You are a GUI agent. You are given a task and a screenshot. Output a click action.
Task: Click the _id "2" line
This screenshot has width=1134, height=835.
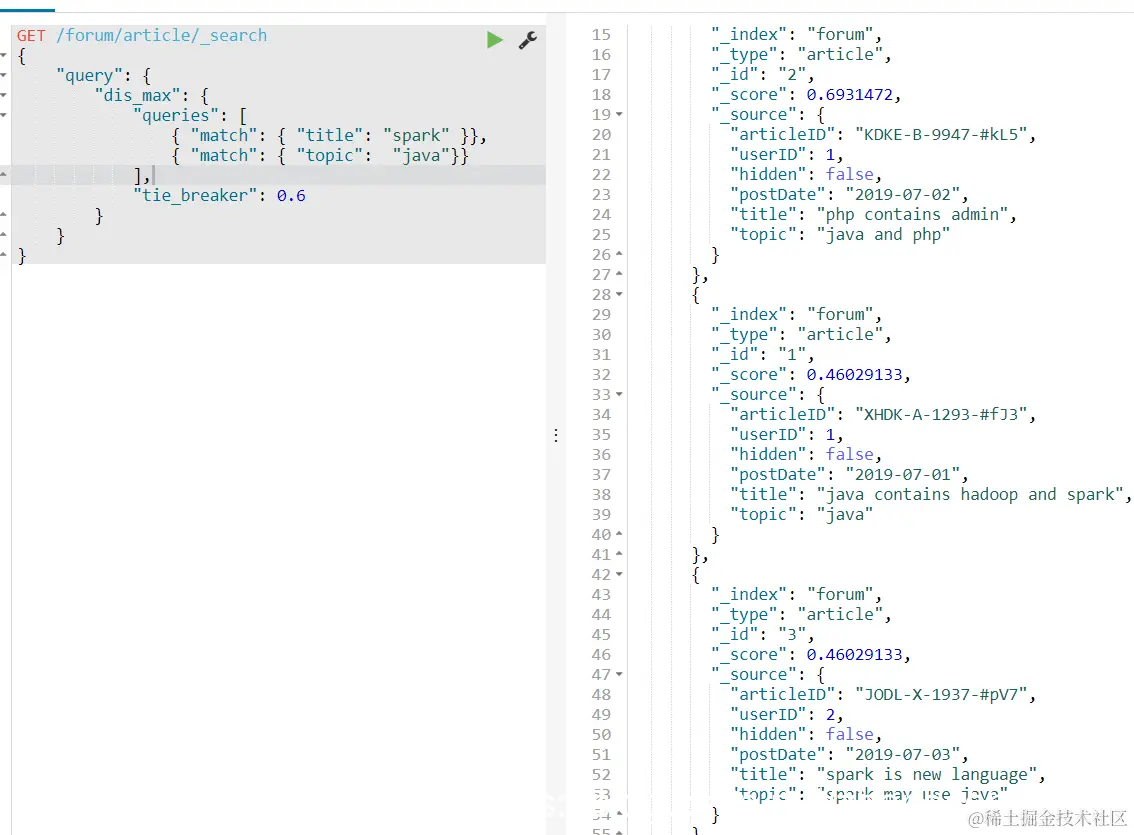coord(762,74)
